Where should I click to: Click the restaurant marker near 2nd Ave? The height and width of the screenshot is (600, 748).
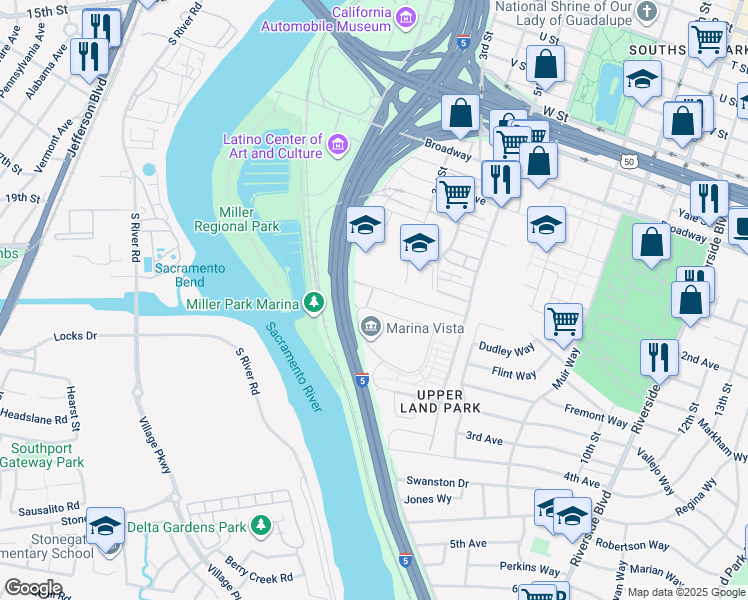click(659, 360)
